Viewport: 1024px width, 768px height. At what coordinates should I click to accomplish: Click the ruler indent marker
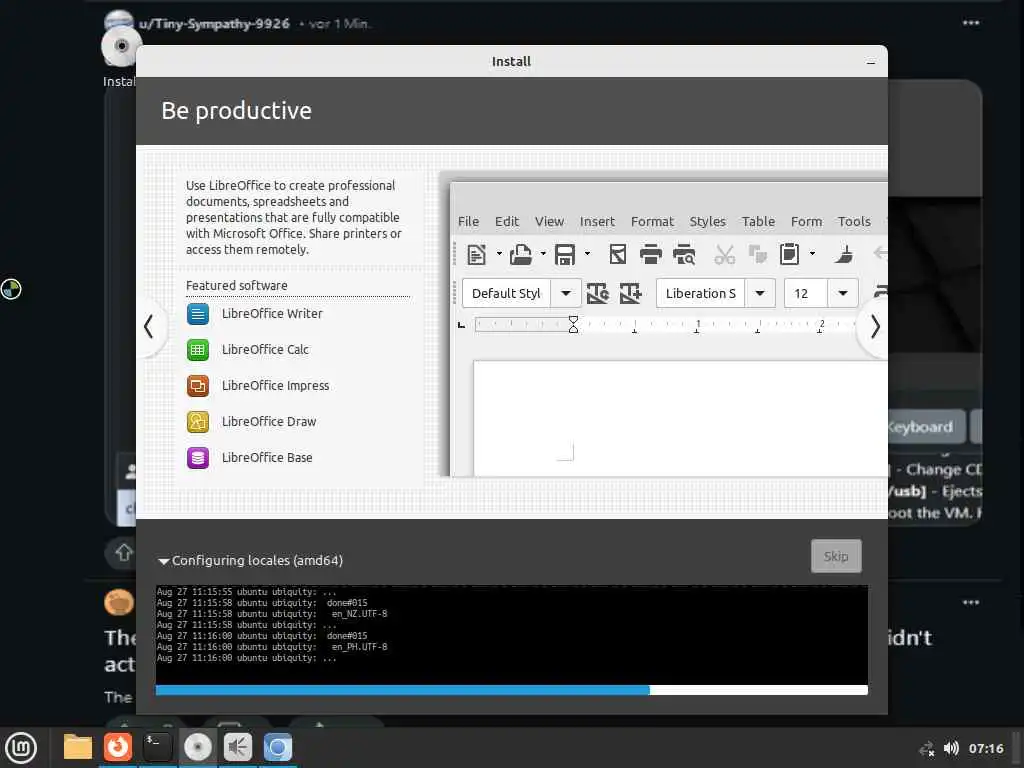pos(573,325)
